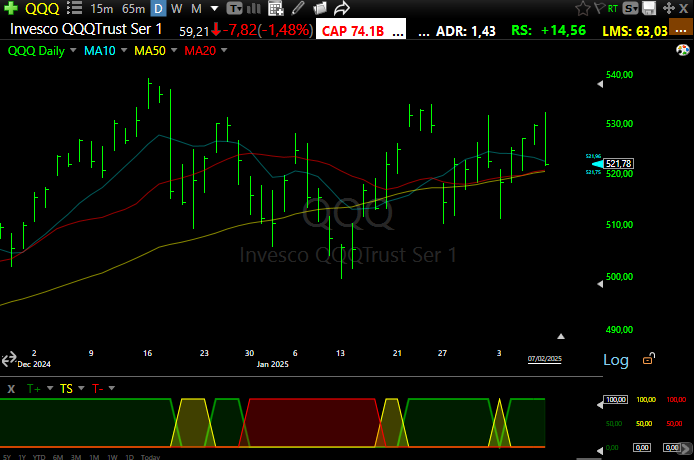Click the orange three-dots button at right

point(681,27)
